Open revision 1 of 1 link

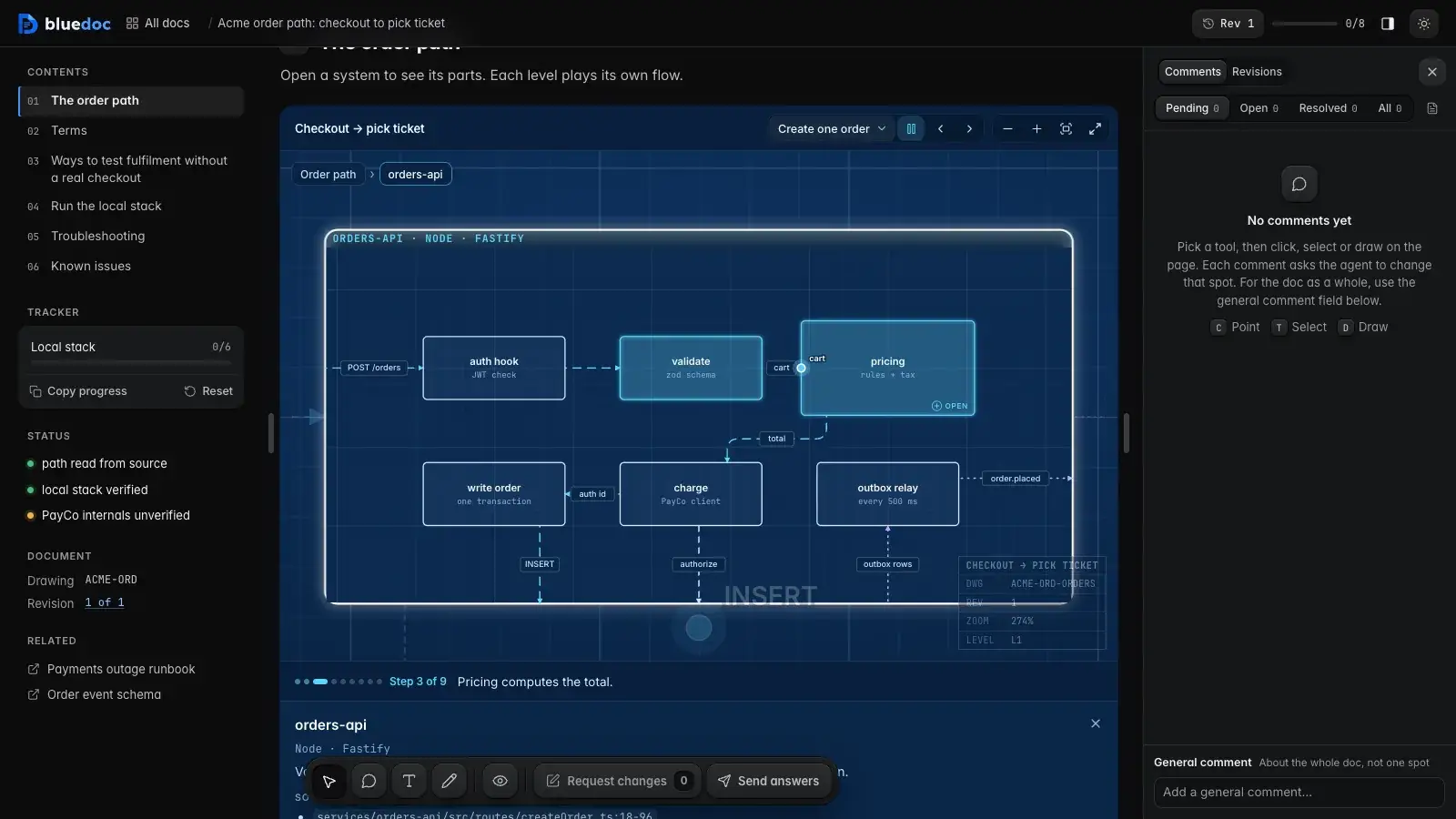pyautogui.click(x=105, y=602)
